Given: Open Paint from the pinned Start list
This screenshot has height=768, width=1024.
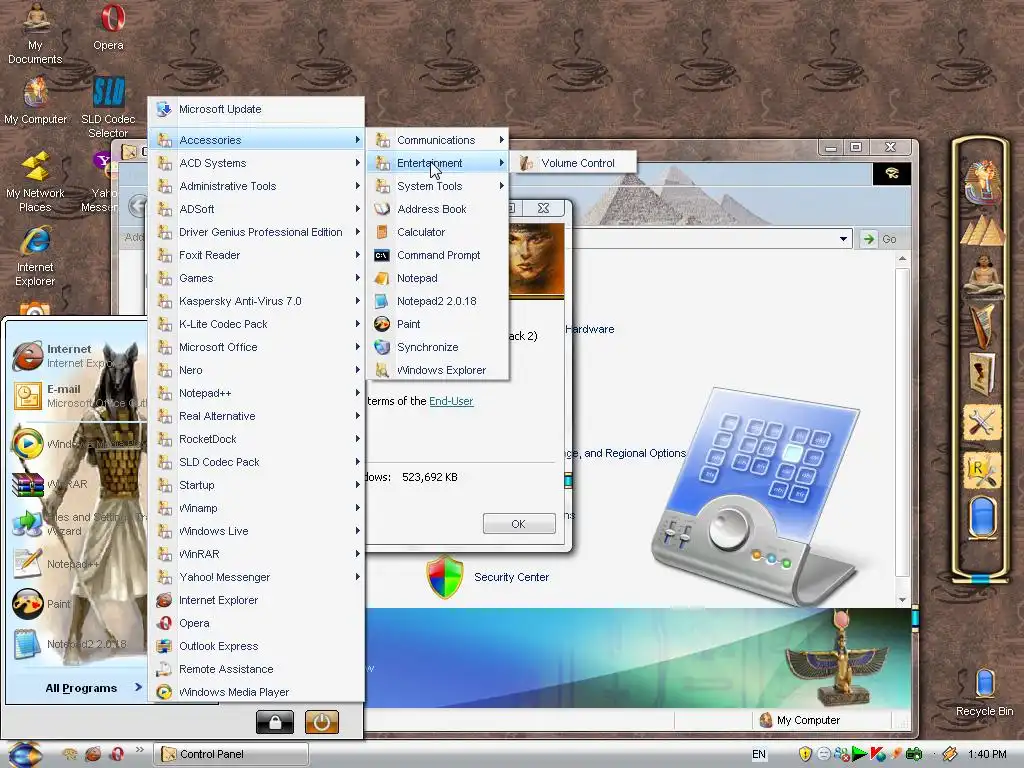Looking at the screenshot, I should pyautogui.click(x=77, y=604).
